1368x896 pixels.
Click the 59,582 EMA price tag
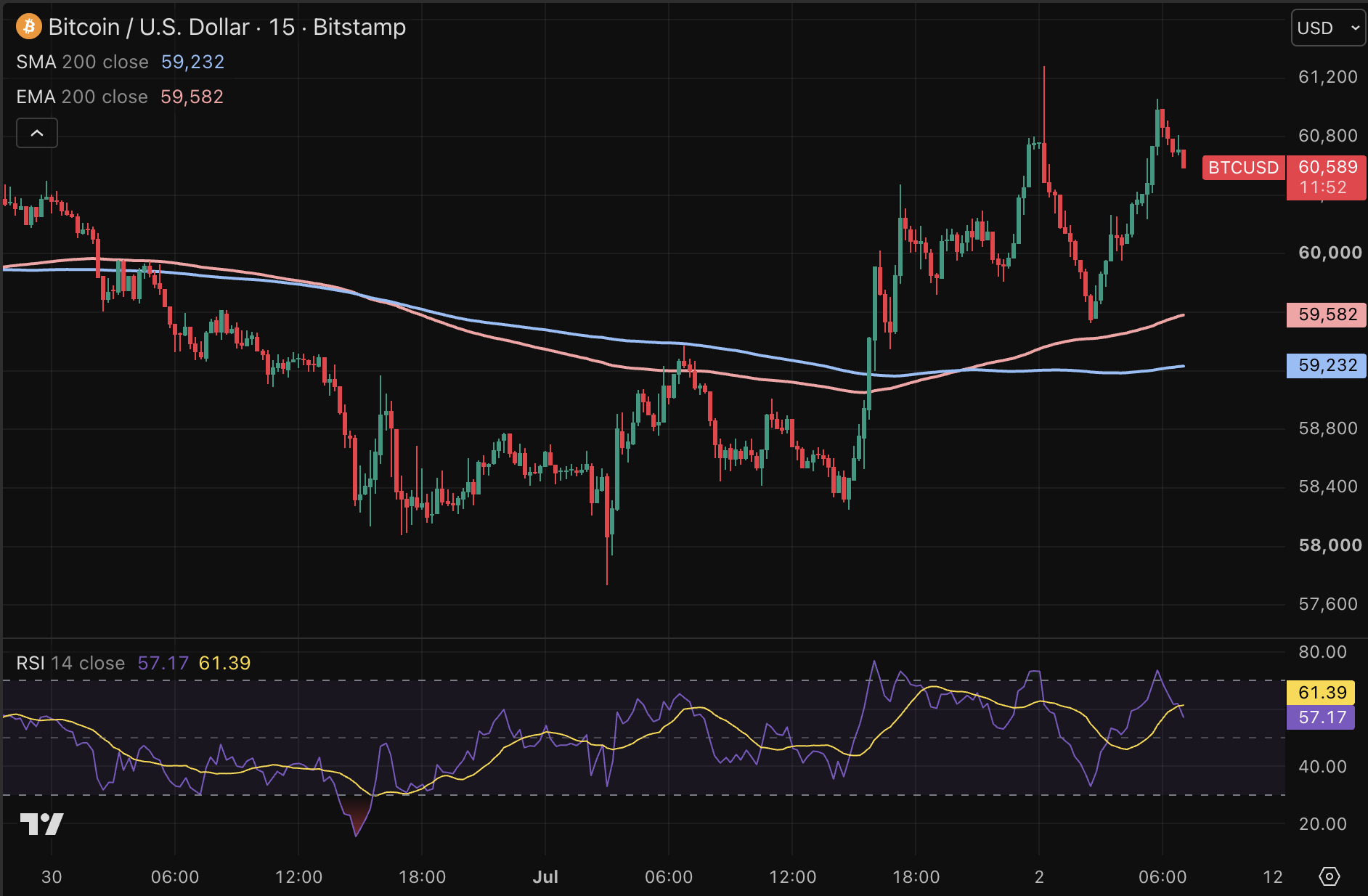pyautogui.click(x=1327, y=314)
